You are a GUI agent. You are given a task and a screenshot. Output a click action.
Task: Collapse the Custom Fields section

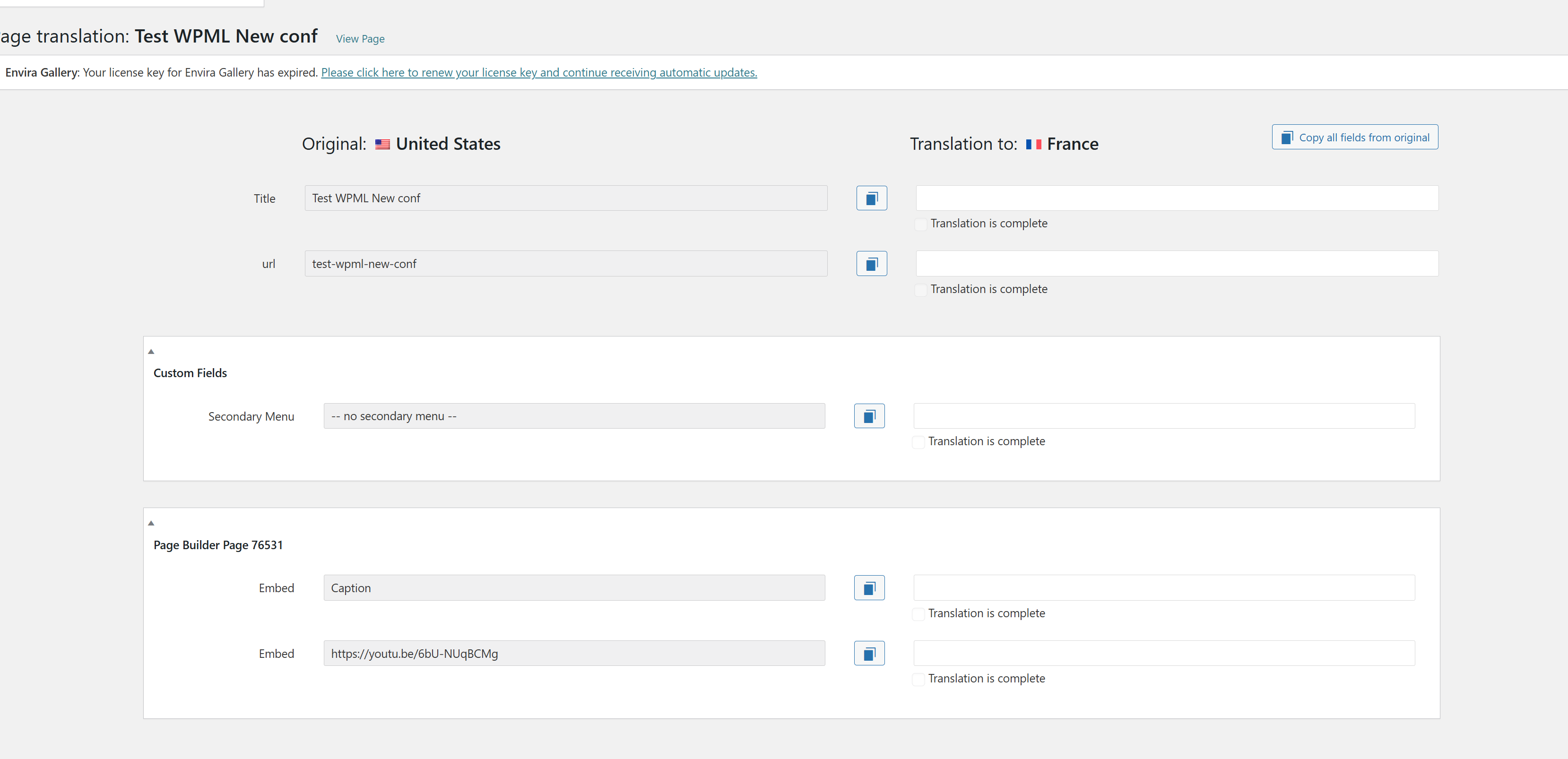coord(151,352)
